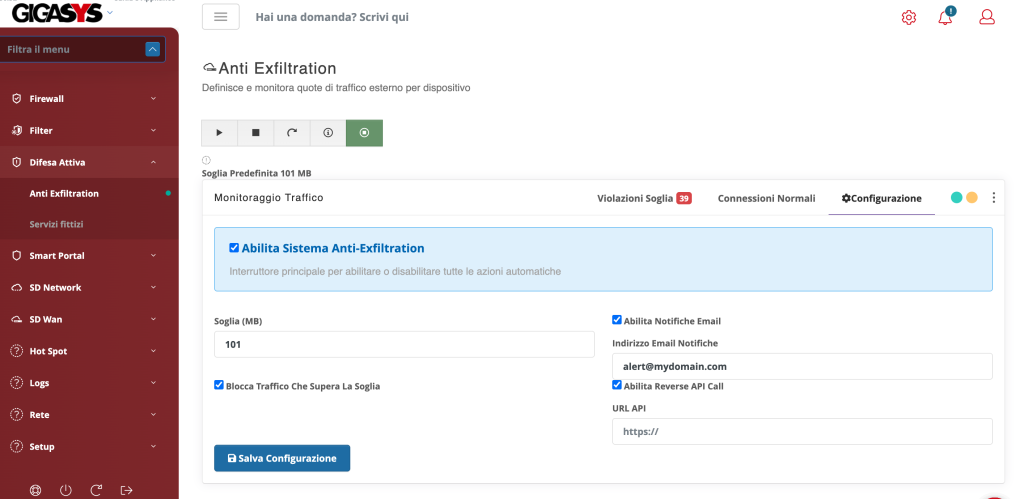Click the Hai una domanda search box
The width and height of the screenshot is (1024, 499).
click(332, 17)
